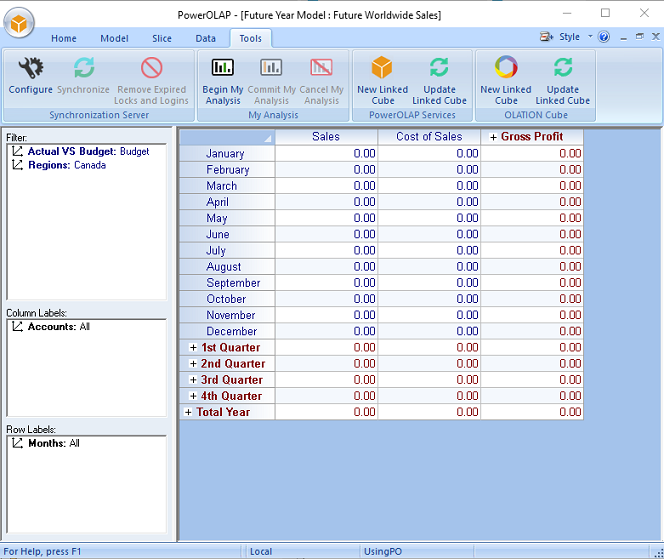Select the March row header
Viewport: 664px width, 559px height.
(227, 185)
